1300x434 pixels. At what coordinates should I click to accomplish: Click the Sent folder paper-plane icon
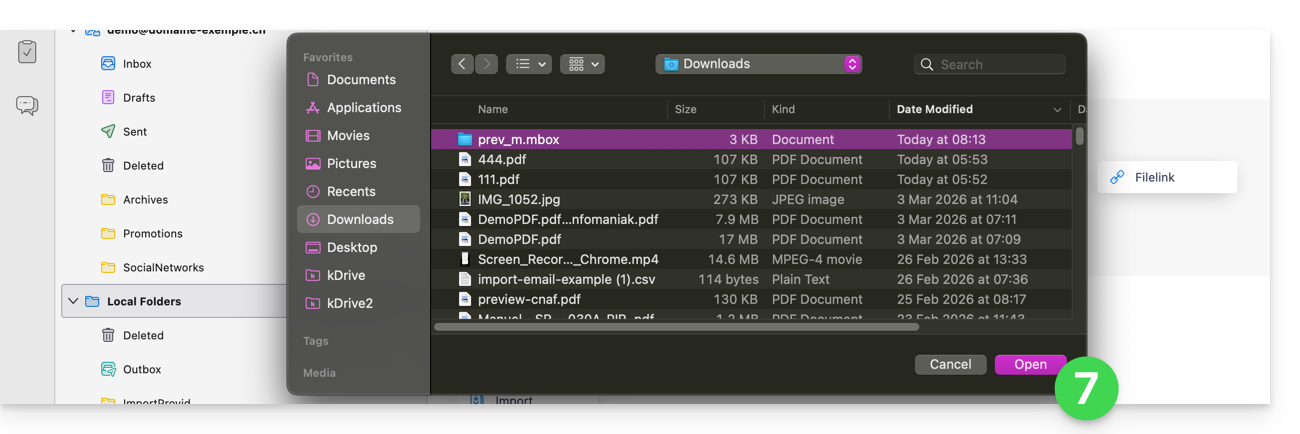coord(108,132)
